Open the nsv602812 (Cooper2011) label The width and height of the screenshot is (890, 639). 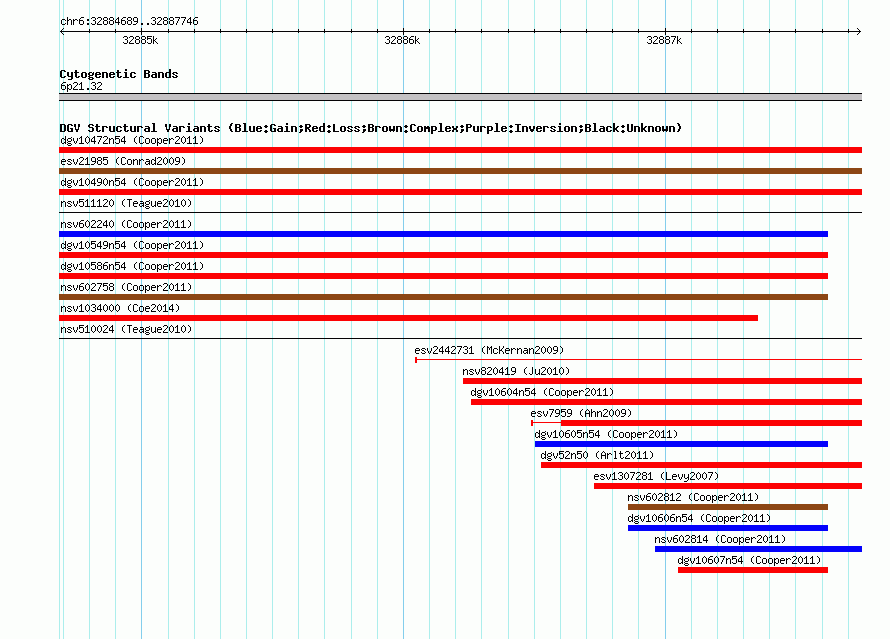tap(693, 497)
